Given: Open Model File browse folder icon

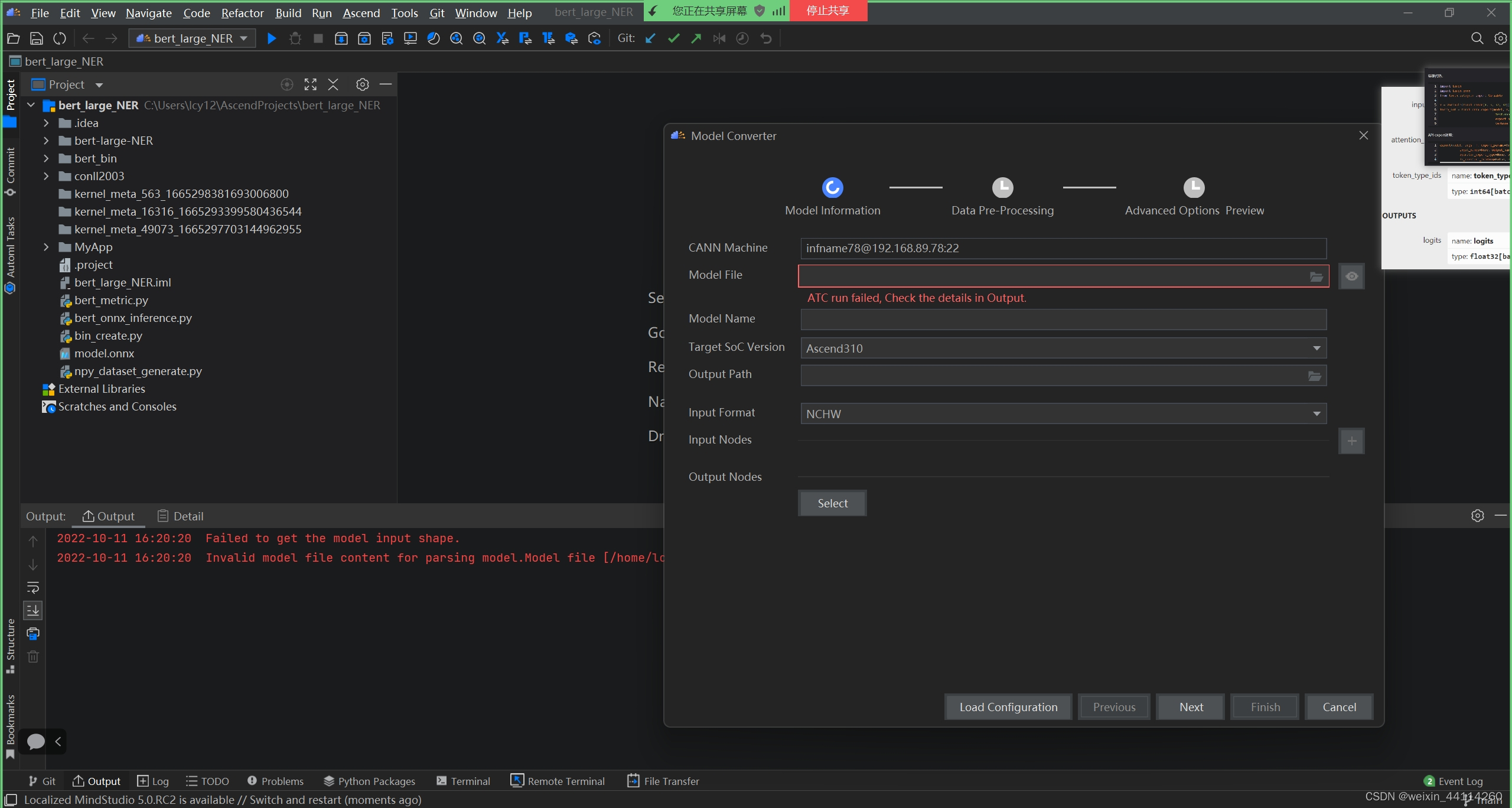Looking at the screenshot, I should coord(1316,276).
